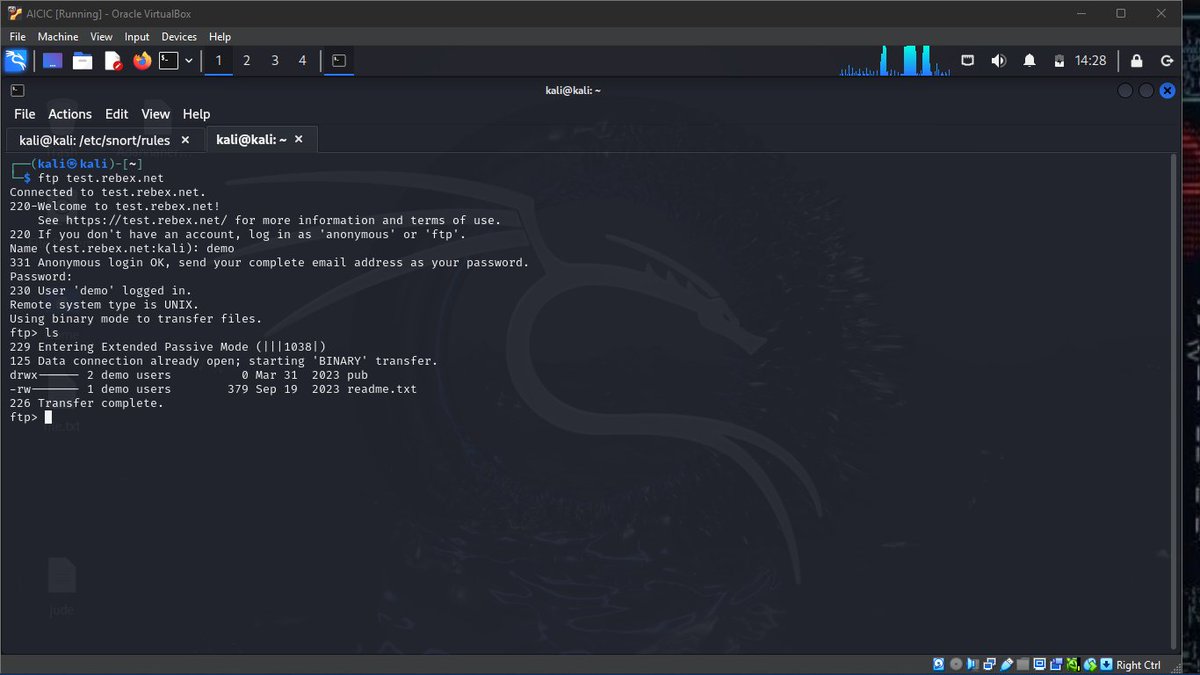Launch the text editor panel icon
The width and height of the screenshot is (1200, 675).
pos(112,61)
